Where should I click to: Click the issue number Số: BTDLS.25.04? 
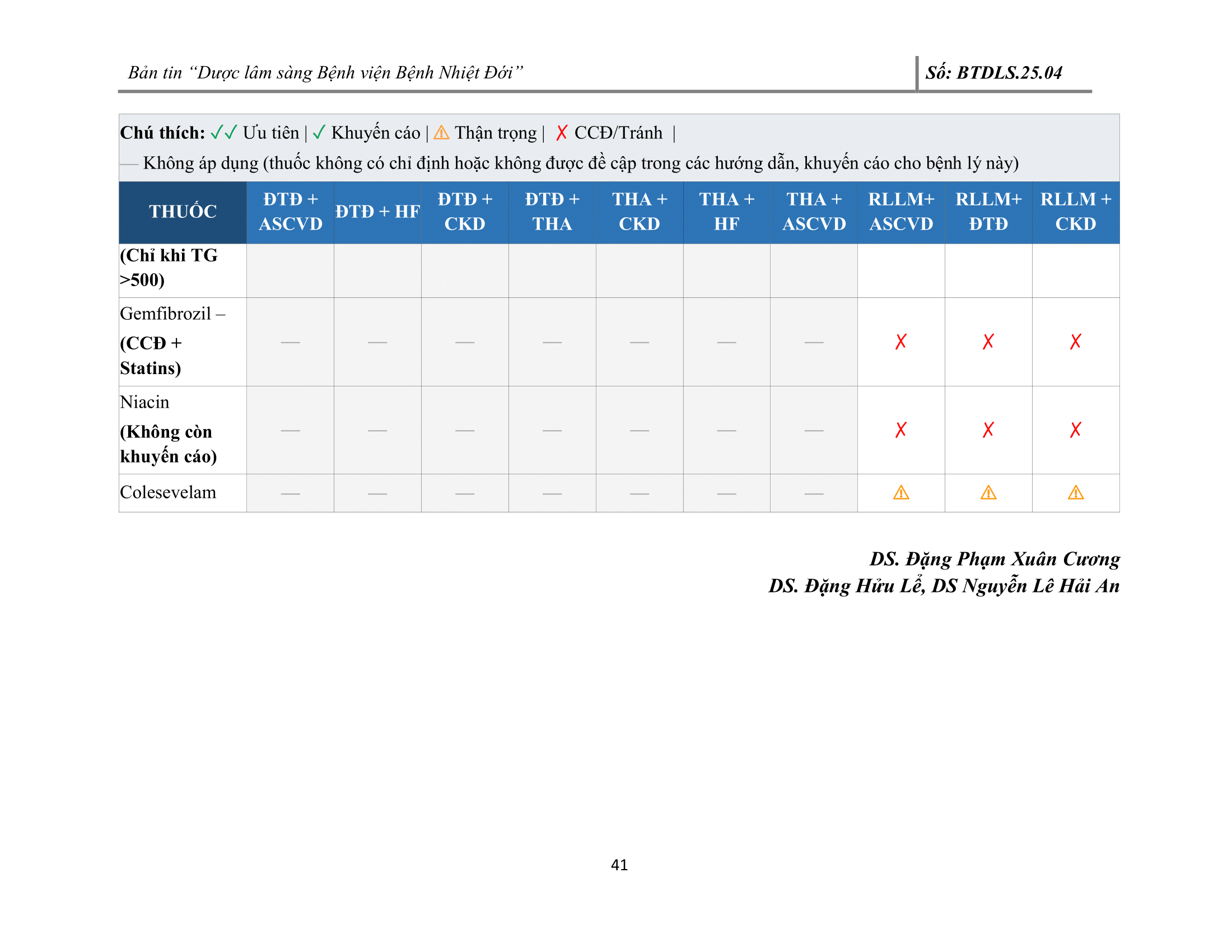click(993, 73)
